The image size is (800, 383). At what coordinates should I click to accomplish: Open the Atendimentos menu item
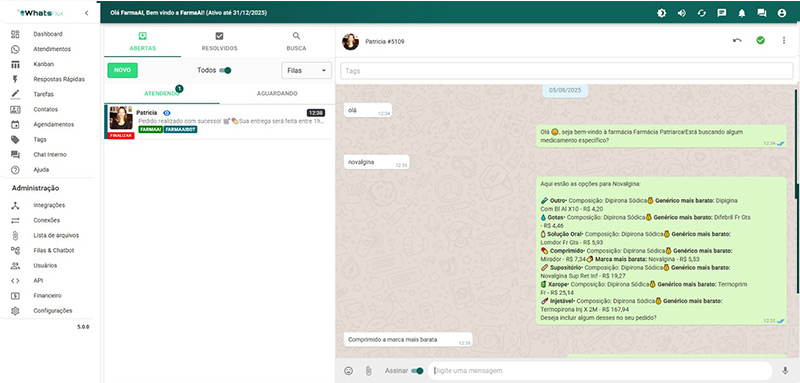point(52,49)
